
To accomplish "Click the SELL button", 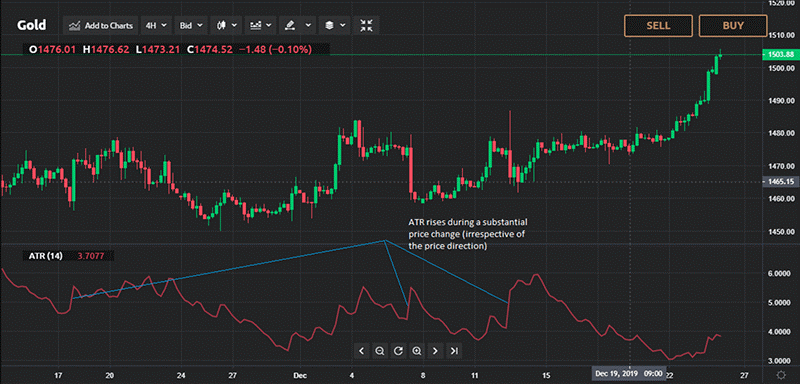I will (x=658, y=25).
